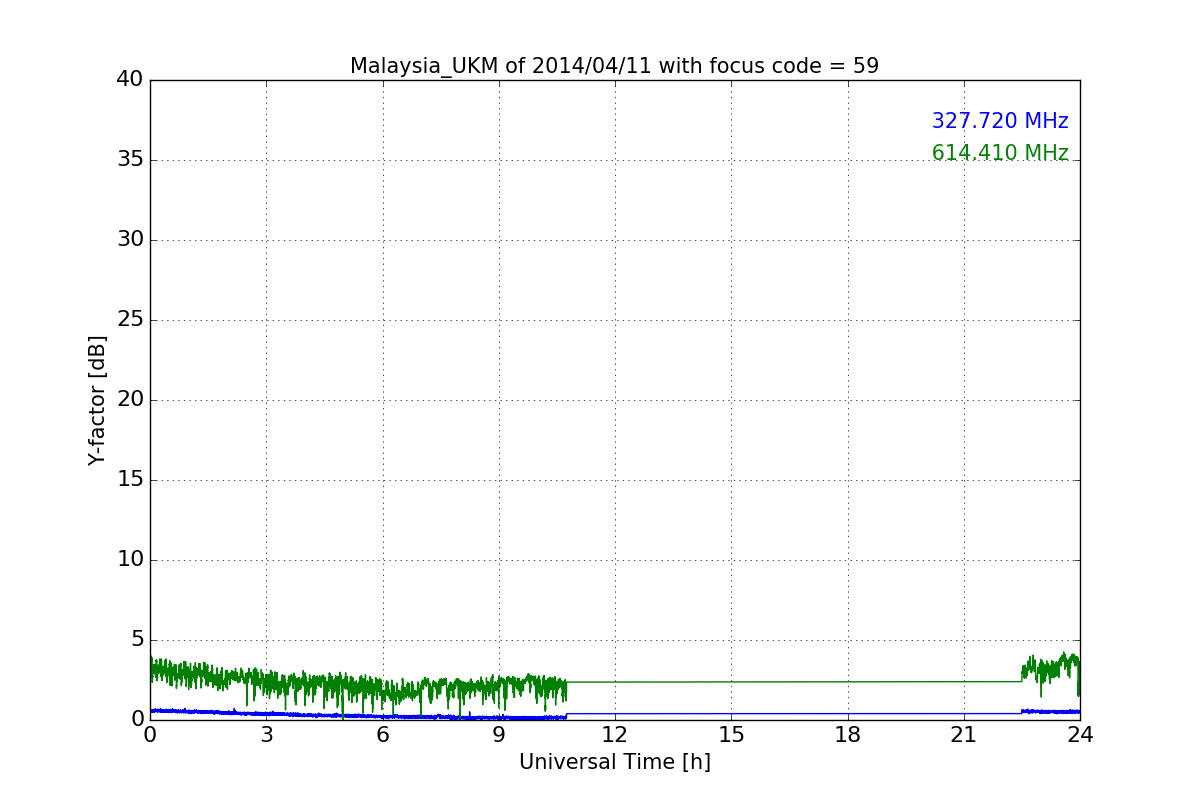This screenshot has height=800, width=1200.
Task: Click the y-axis tick label '10'
Action: tap(130, 559)
